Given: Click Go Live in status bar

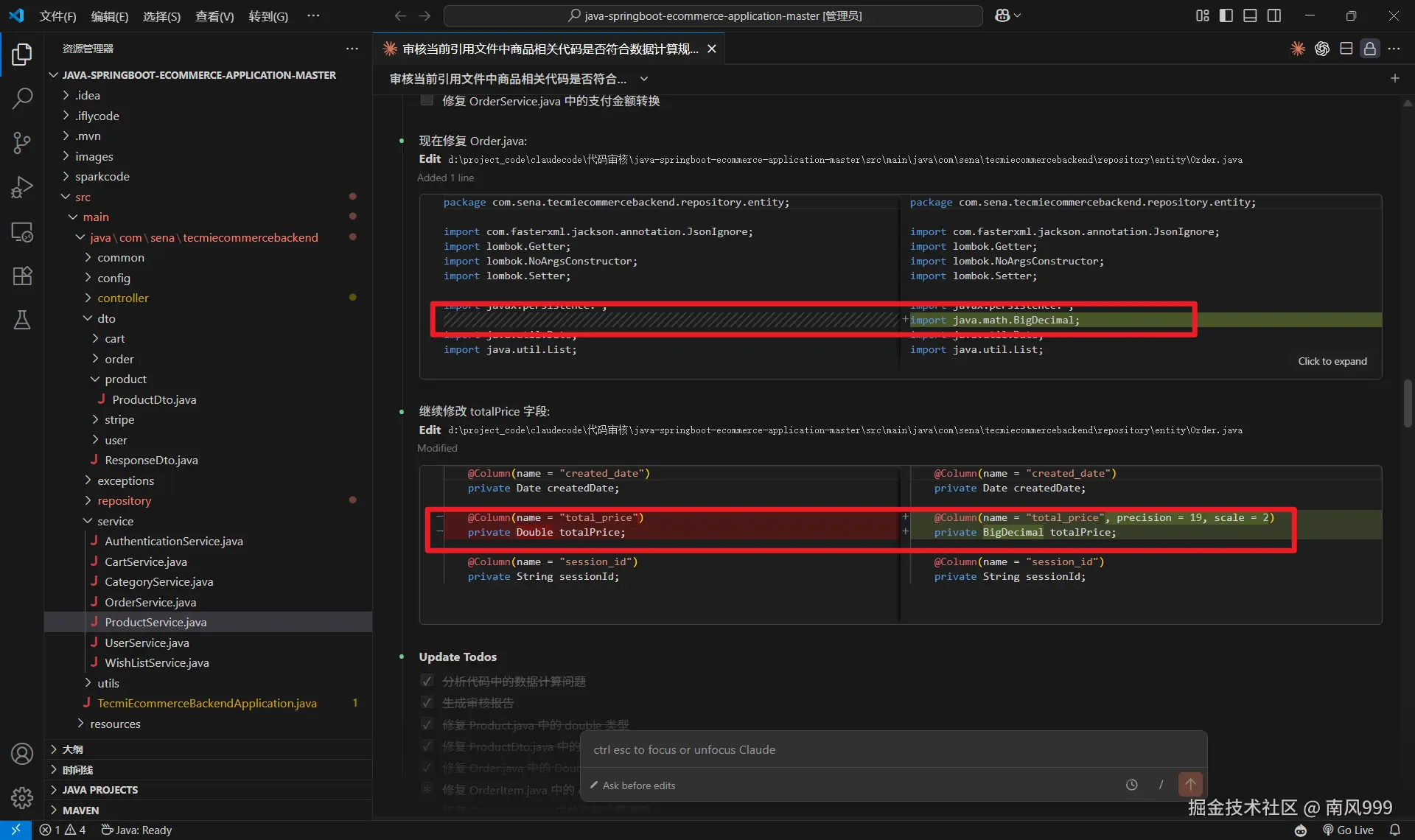Looking at the screenshot, I should point(1349,830).
